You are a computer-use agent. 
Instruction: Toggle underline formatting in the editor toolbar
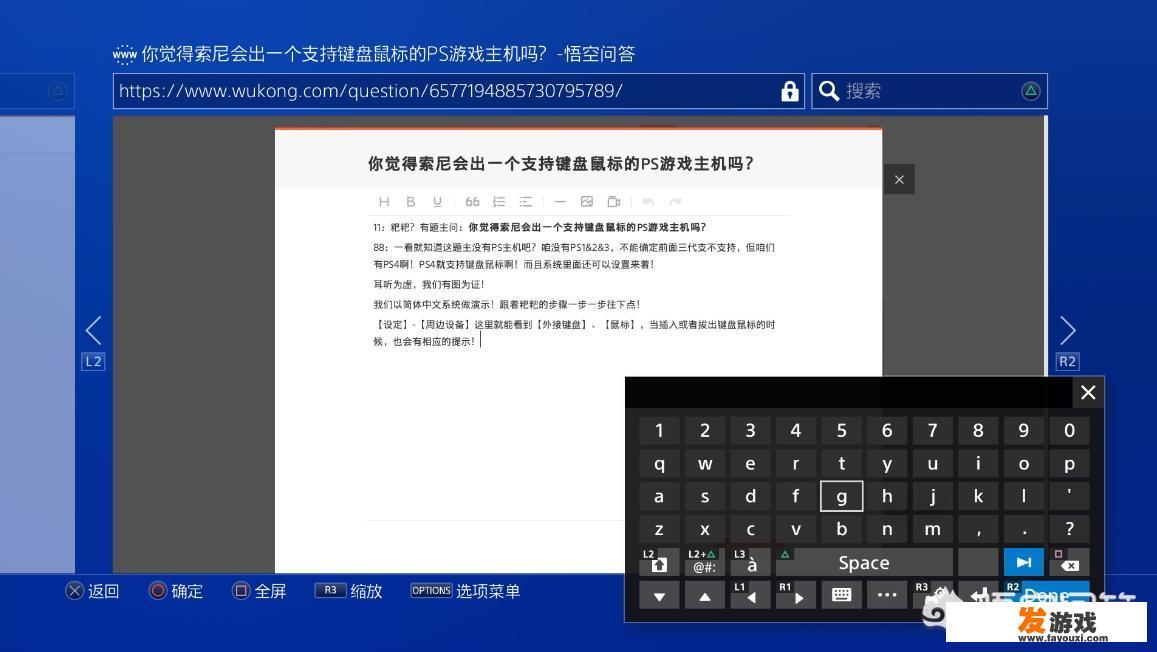(437, 201)
